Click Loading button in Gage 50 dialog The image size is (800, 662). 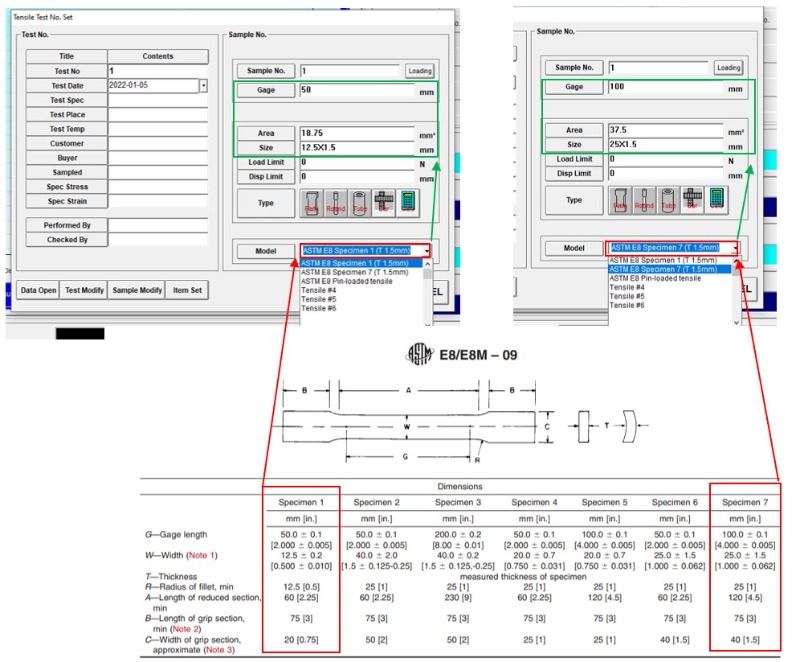click(420, 71)
